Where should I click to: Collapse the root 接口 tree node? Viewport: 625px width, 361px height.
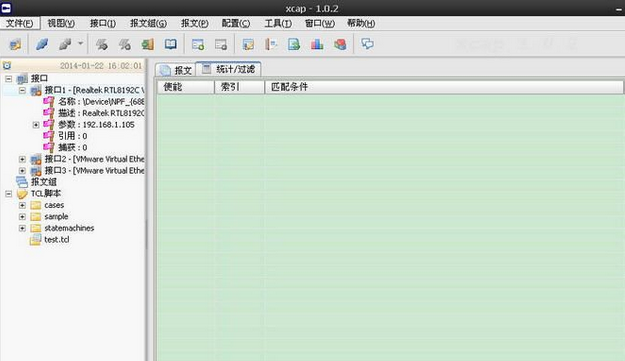[9, 79]
